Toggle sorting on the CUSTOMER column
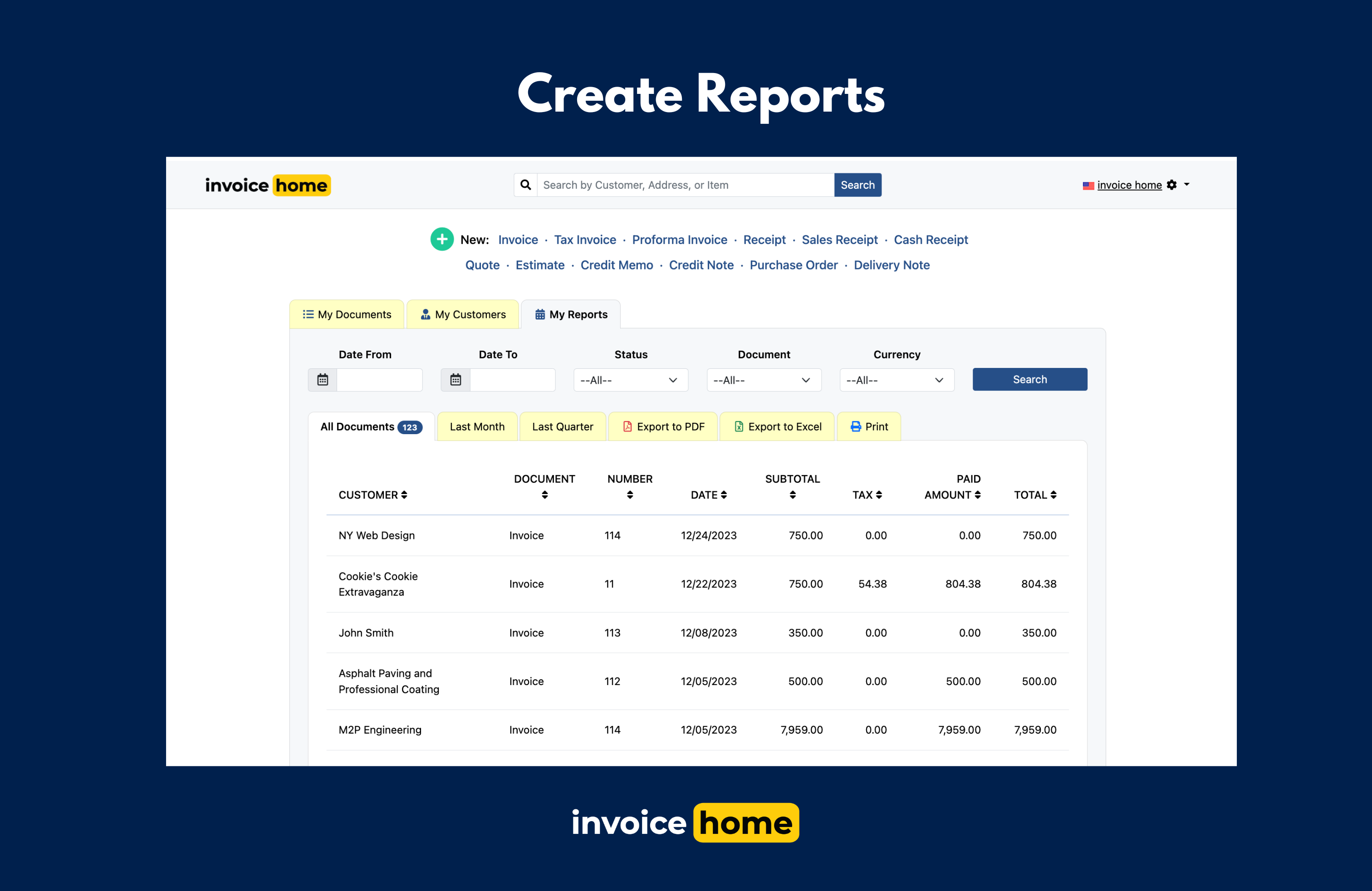Image resolution: width=1372 pixels, height=891 pixels. (404, 494)
